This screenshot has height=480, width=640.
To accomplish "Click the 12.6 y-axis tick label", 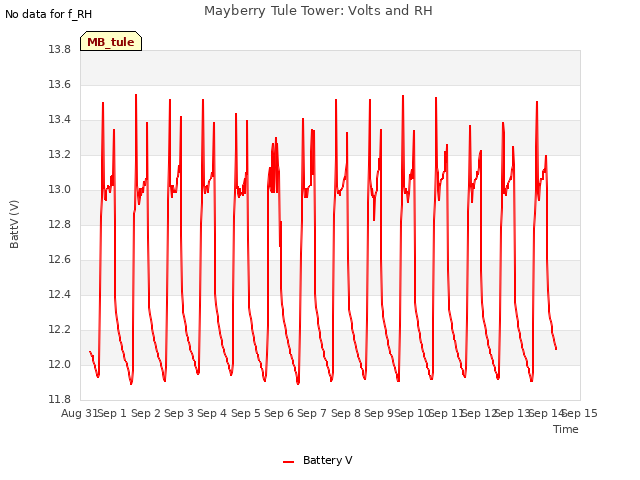I will pos(59,260).
